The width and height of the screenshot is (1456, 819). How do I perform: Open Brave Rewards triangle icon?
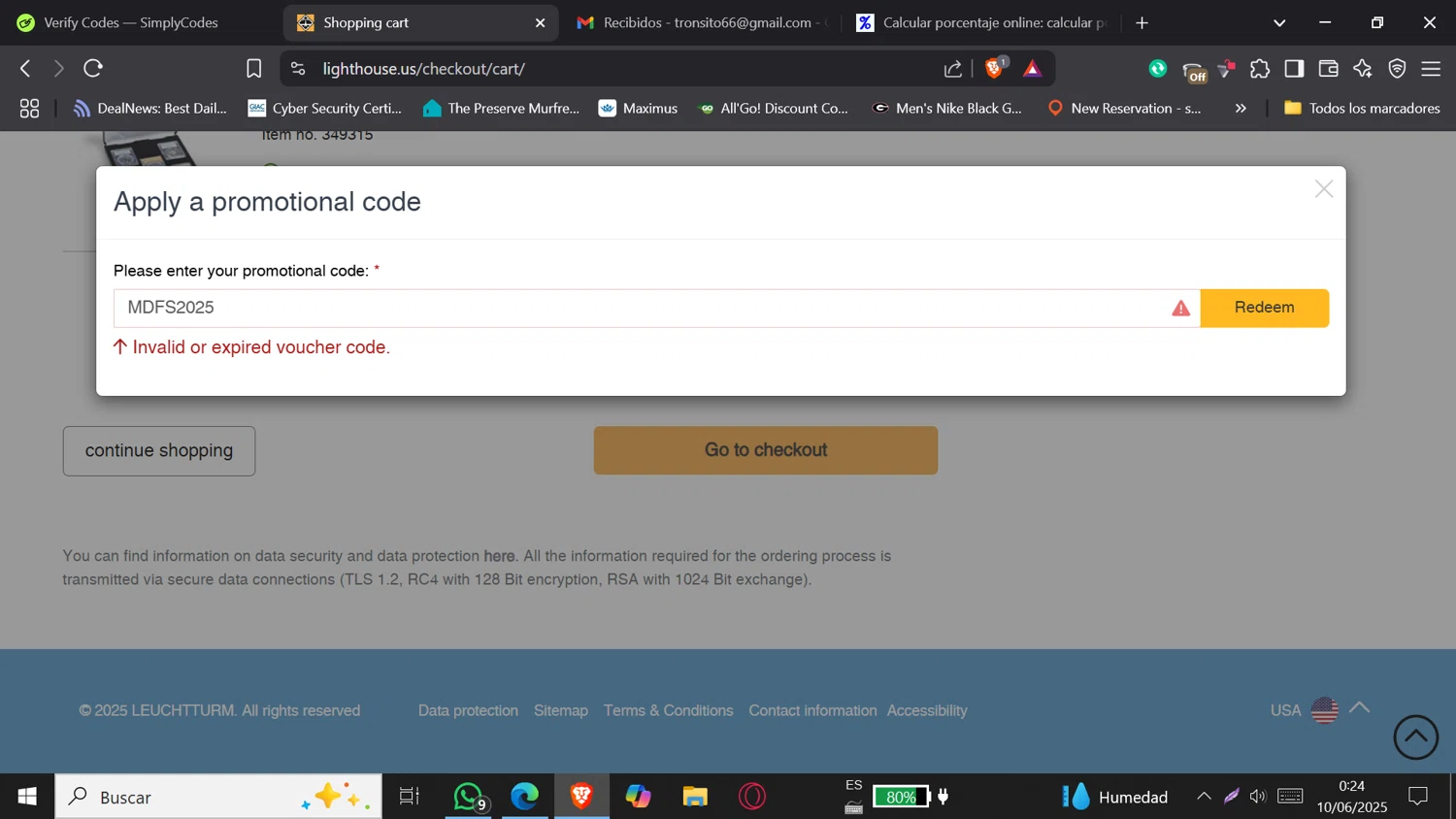[1032, 68]
